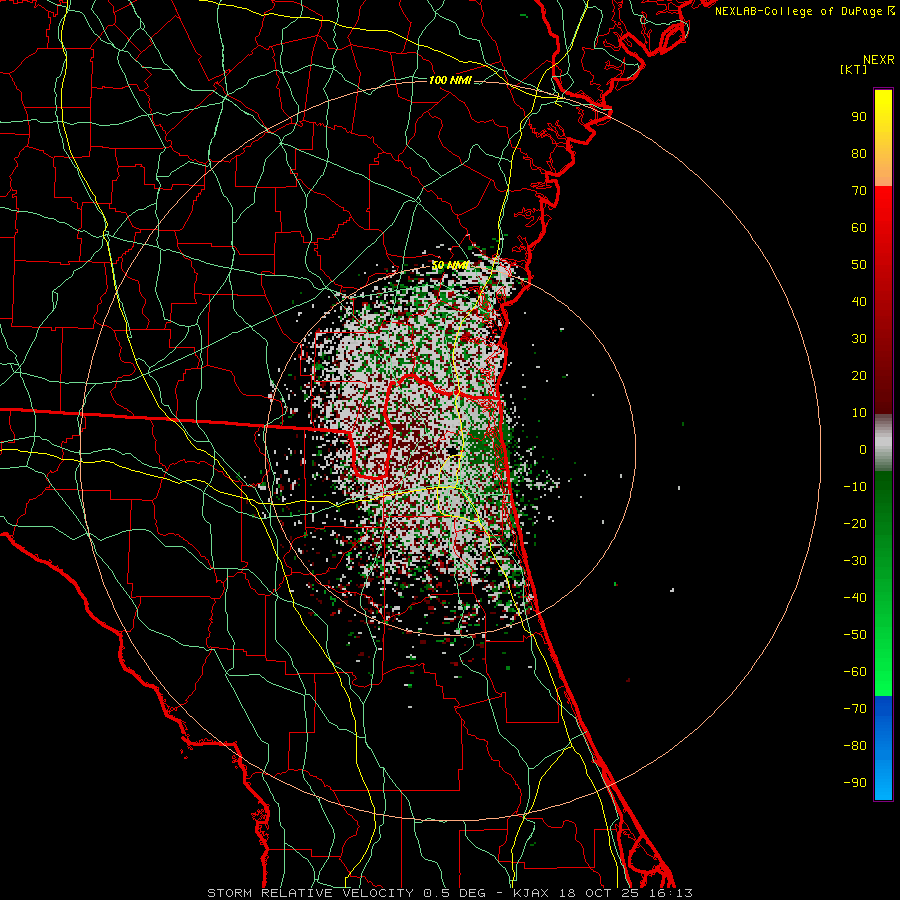The height and width of the screenshot is (900, 900).
Task: Select the -60 knot scale label
Action: pos(855,672)
